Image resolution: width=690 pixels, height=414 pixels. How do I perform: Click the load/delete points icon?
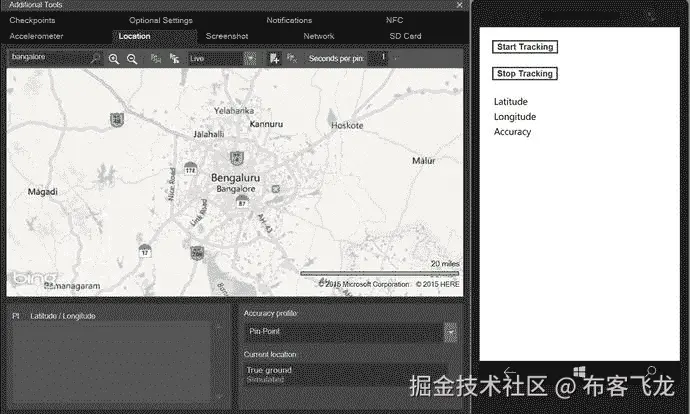coord(291,58)
